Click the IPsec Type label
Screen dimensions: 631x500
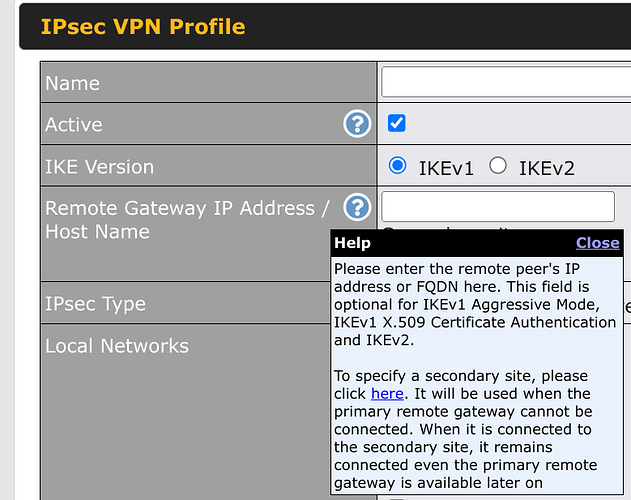(95, 304)
